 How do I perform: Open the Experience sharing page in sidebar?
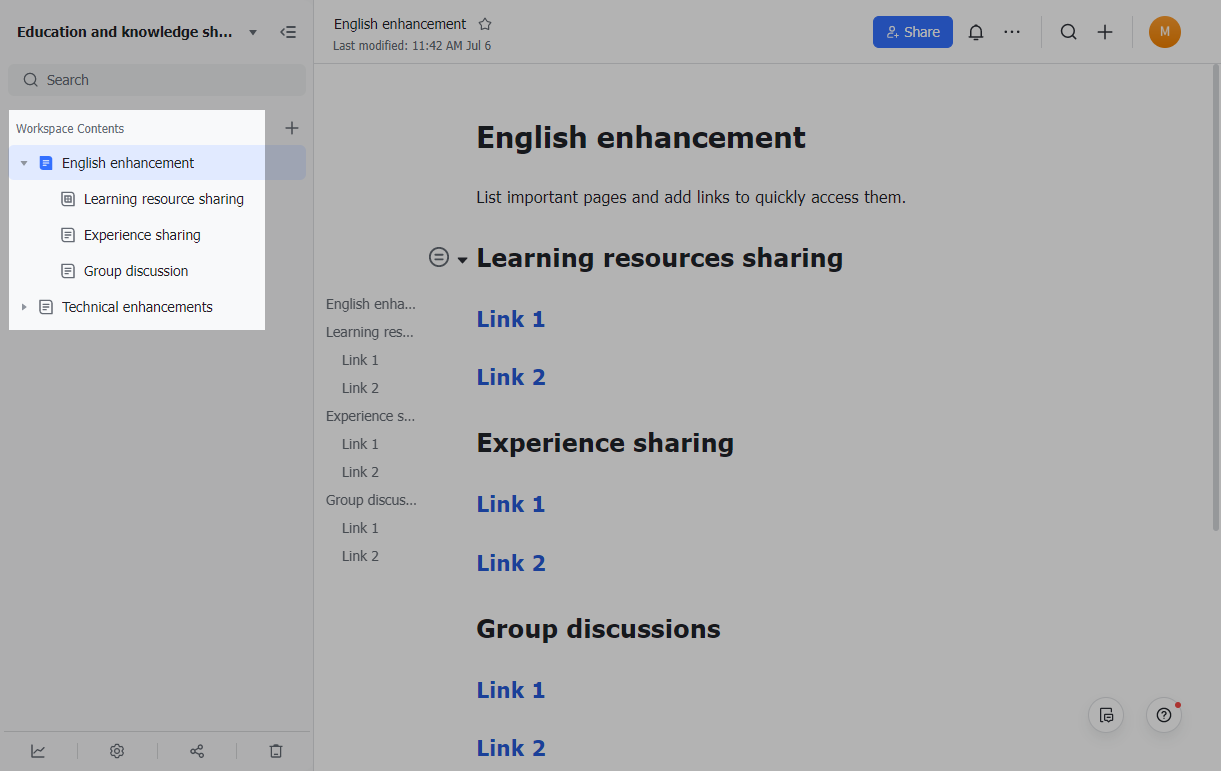click(x=142, y=235)
